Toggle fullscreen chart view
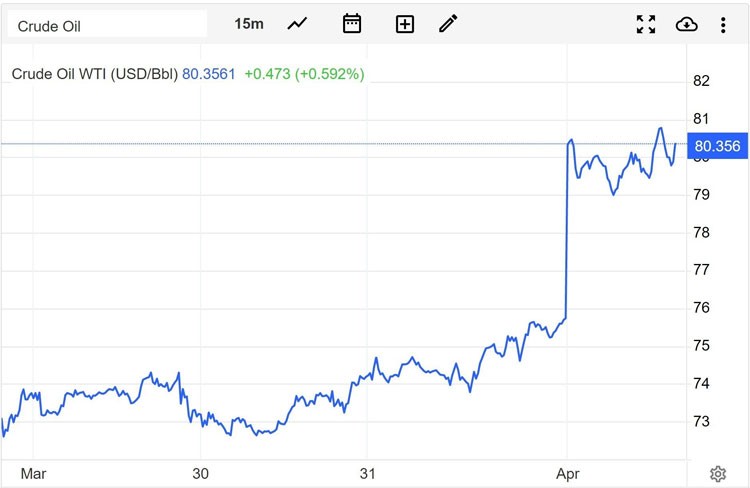Image resolution: width=750 pixels, height=488 pixels. click(646, 24)
